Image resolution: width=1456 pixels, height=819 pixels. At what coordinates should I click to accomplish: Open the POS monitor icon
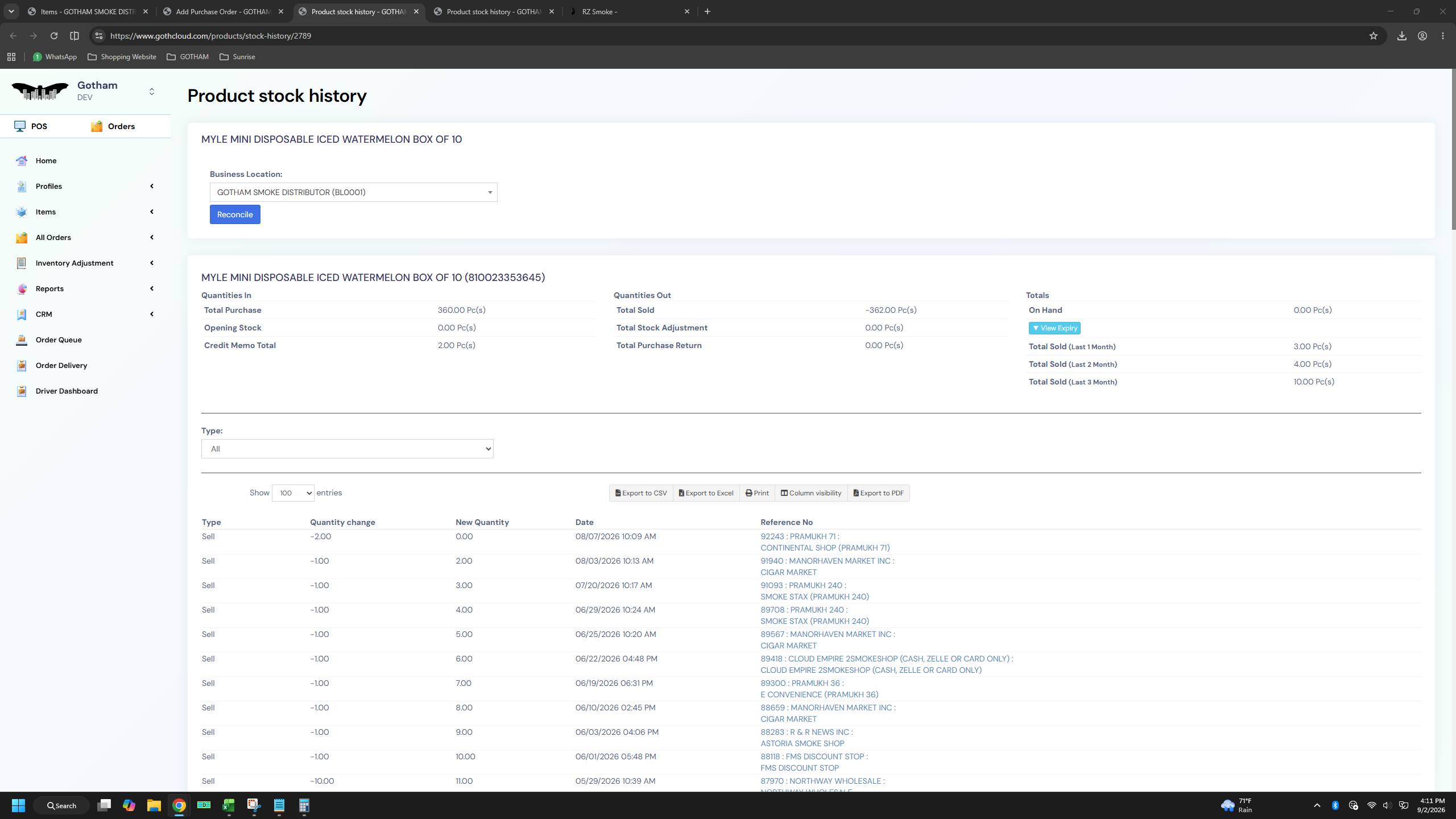[20, 126]
